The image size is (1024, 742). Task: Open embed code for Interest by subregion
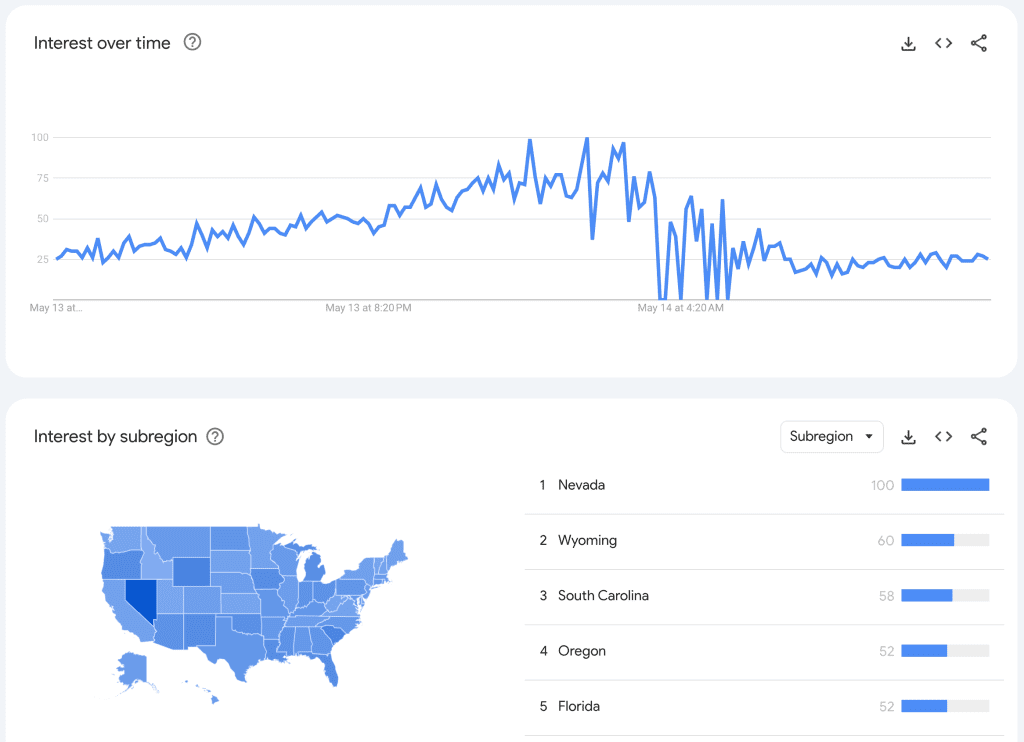(x=943, y=437)
